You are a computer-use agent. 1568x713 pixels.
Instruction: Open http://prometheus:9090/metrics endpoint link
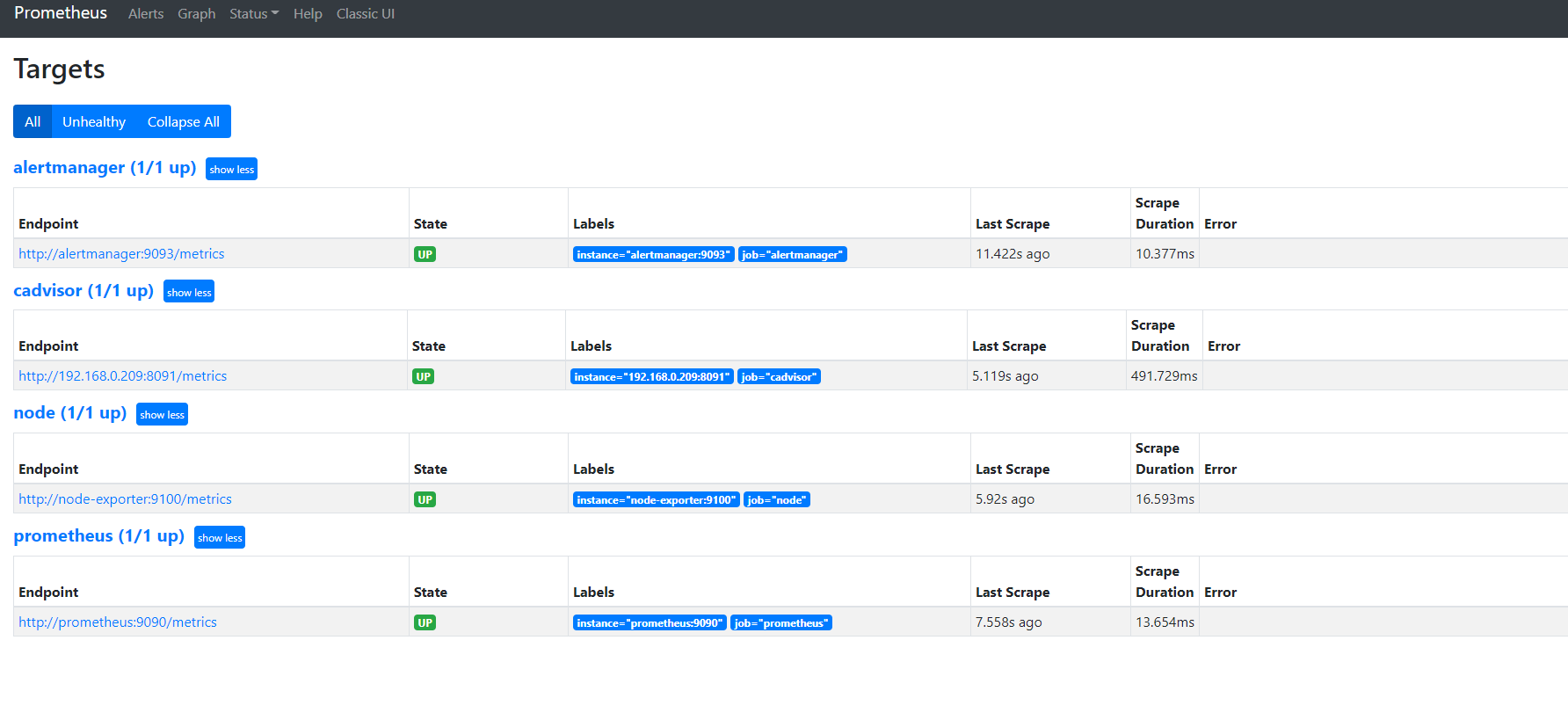(x=118, y=622)
